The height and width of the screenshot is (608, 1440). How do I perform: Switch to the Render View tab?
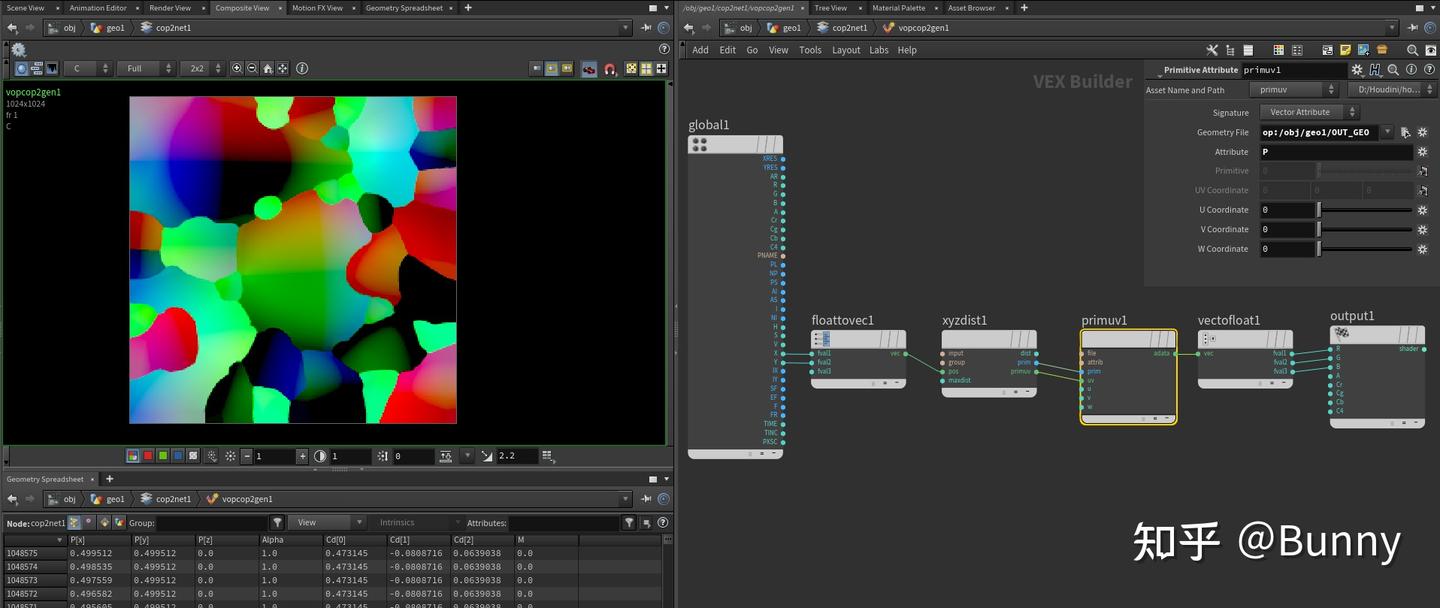coord(170,8)
